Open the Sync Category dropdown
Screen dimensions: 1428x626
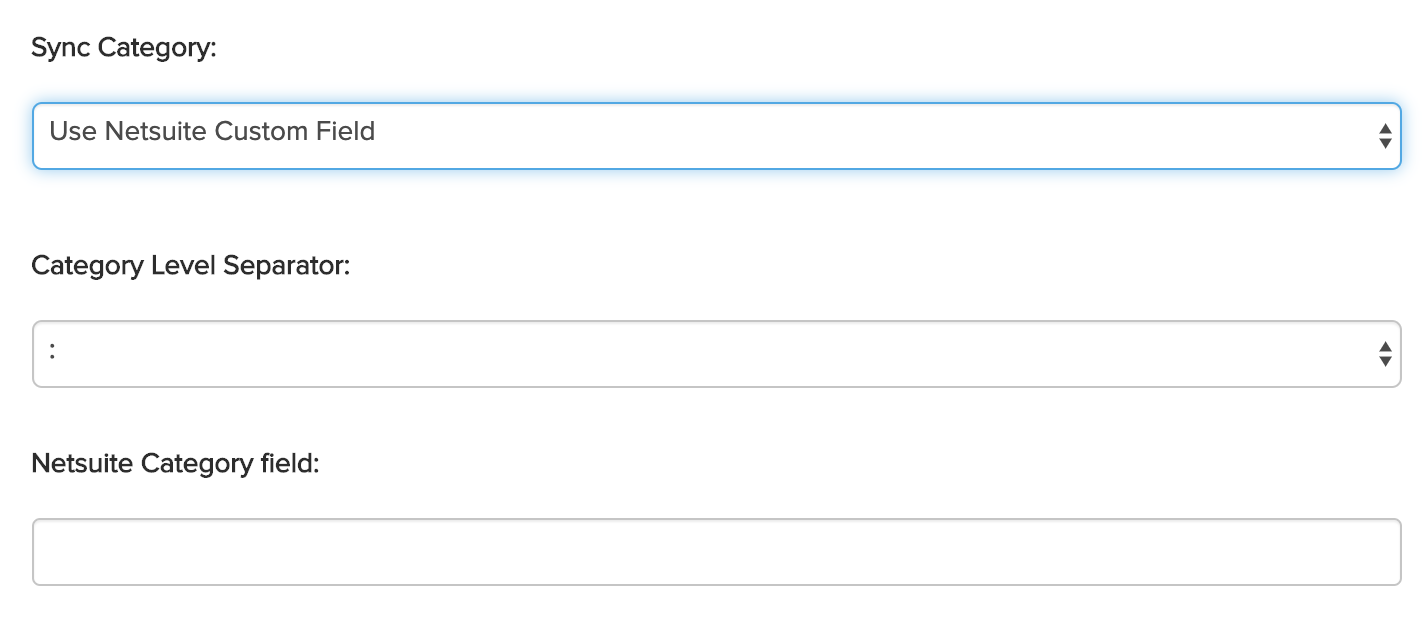coord(716,136)
